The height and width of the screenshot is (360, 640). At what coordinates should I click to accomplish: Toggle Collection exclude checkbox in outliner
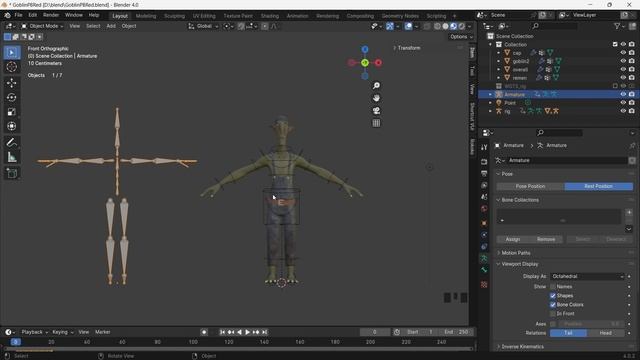pos(615,44)
